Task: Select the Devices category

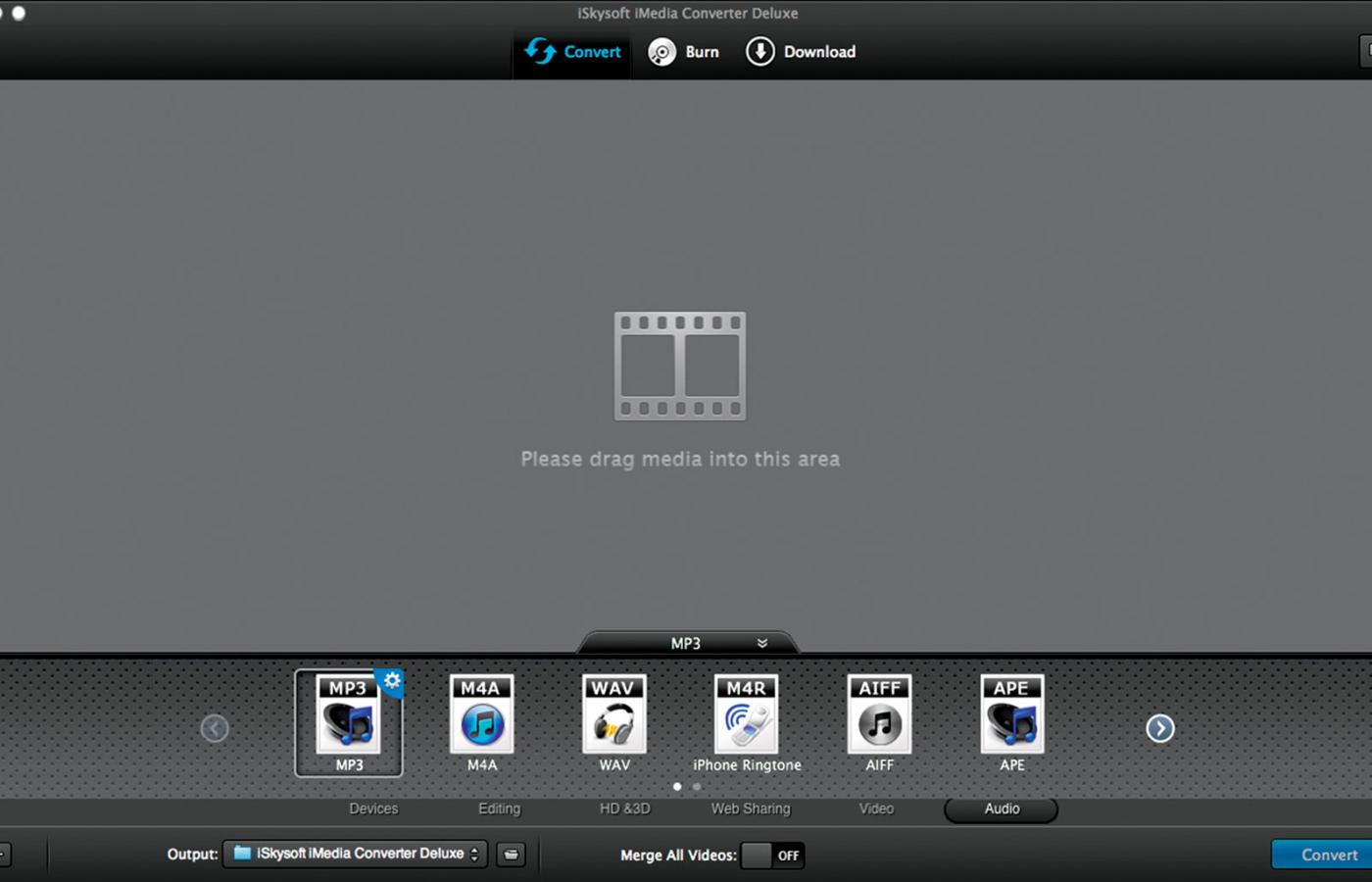Action: click(x=373, y=808)
